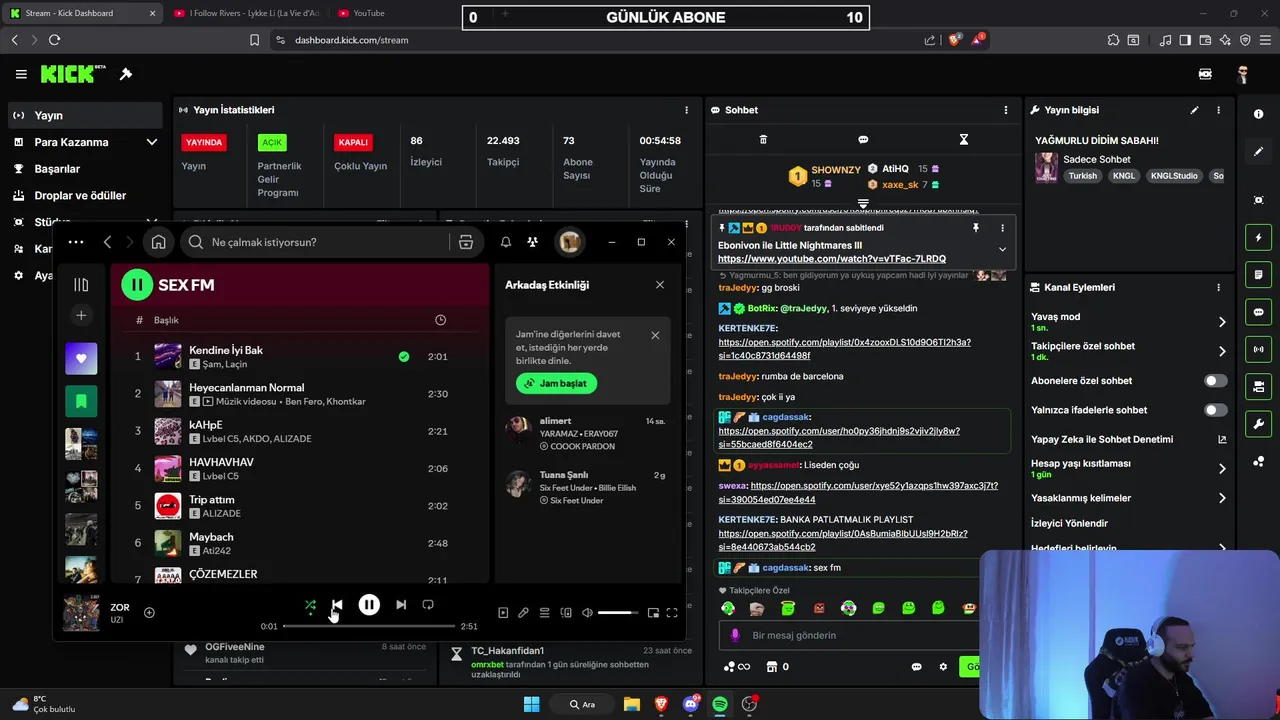Image resolution: width=1280 pixels, height=720 pixels.
Task: Close Arkadaş Etkinliği panel
Action: tap(660, 285)
